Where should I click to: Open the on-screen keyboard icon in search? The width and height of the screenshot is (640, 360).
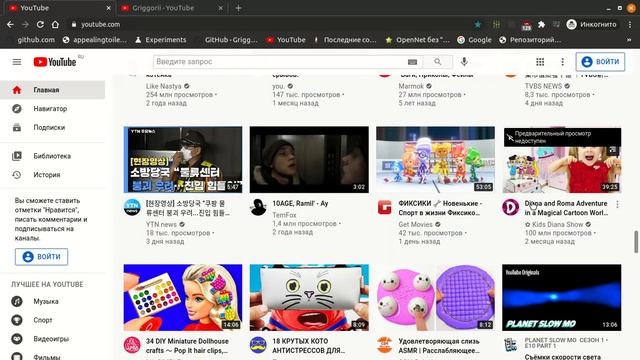point(412,62)
